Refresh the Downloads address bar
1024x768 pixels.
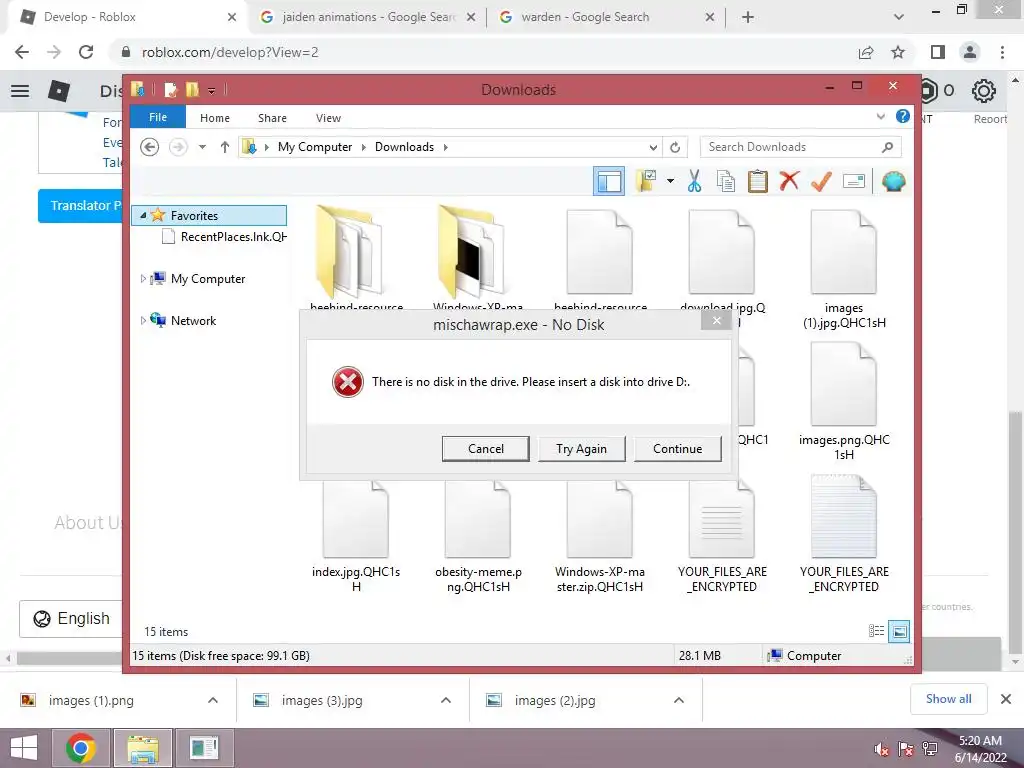(x=675, y=147)
